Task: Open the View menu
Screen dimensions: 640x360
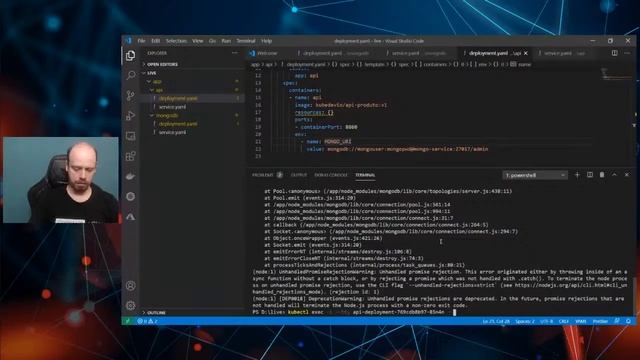Action: pyautogui.click(x=198, y=41)
